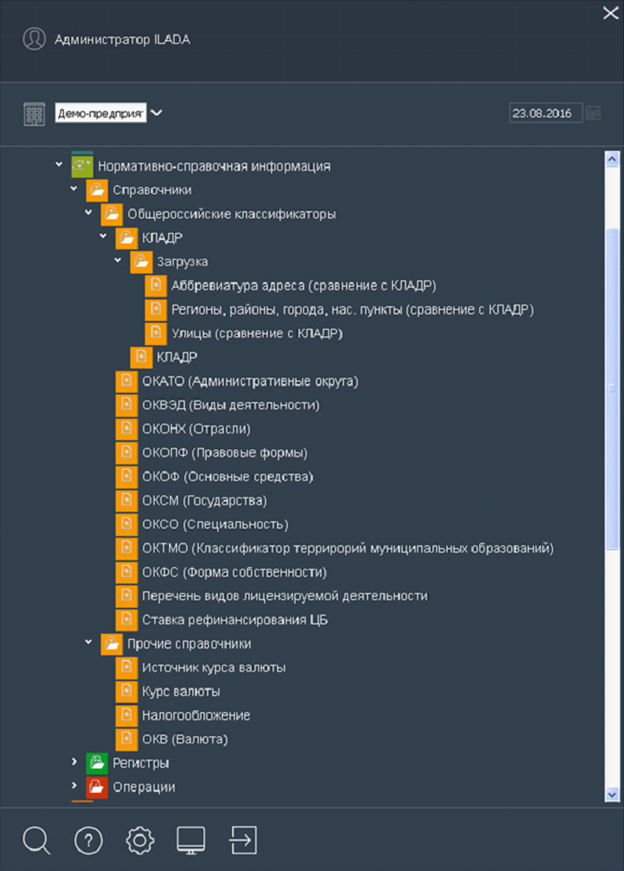Image resolution: width=624 pixels, height=871 pixels.
Task: Close the panel with X button
Action: pos(611,13)
